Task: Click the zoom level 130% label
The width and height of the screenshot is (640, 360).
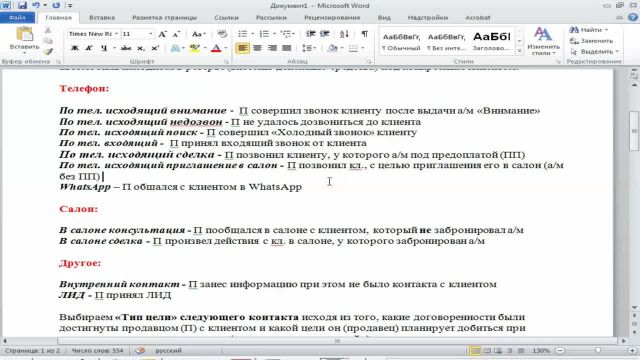Action: [541, 351]
